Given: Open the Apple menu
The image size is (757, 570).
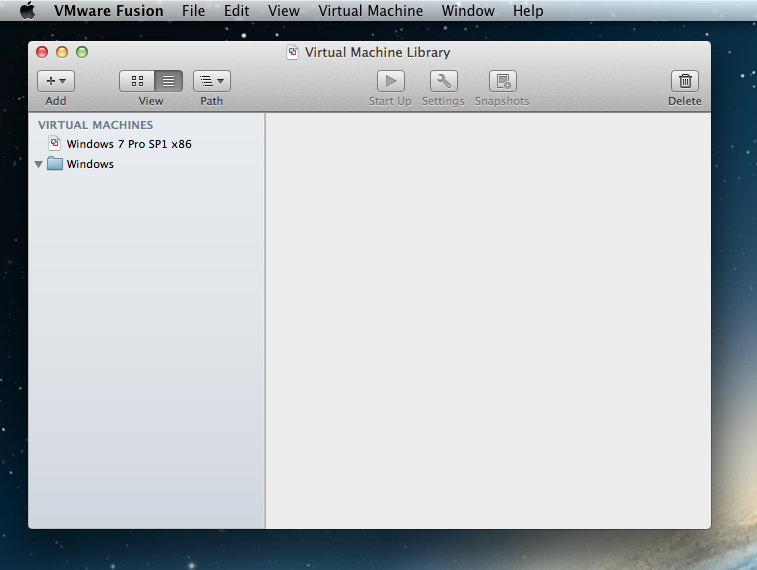Looking at the screenshot, I should point(27,11).
